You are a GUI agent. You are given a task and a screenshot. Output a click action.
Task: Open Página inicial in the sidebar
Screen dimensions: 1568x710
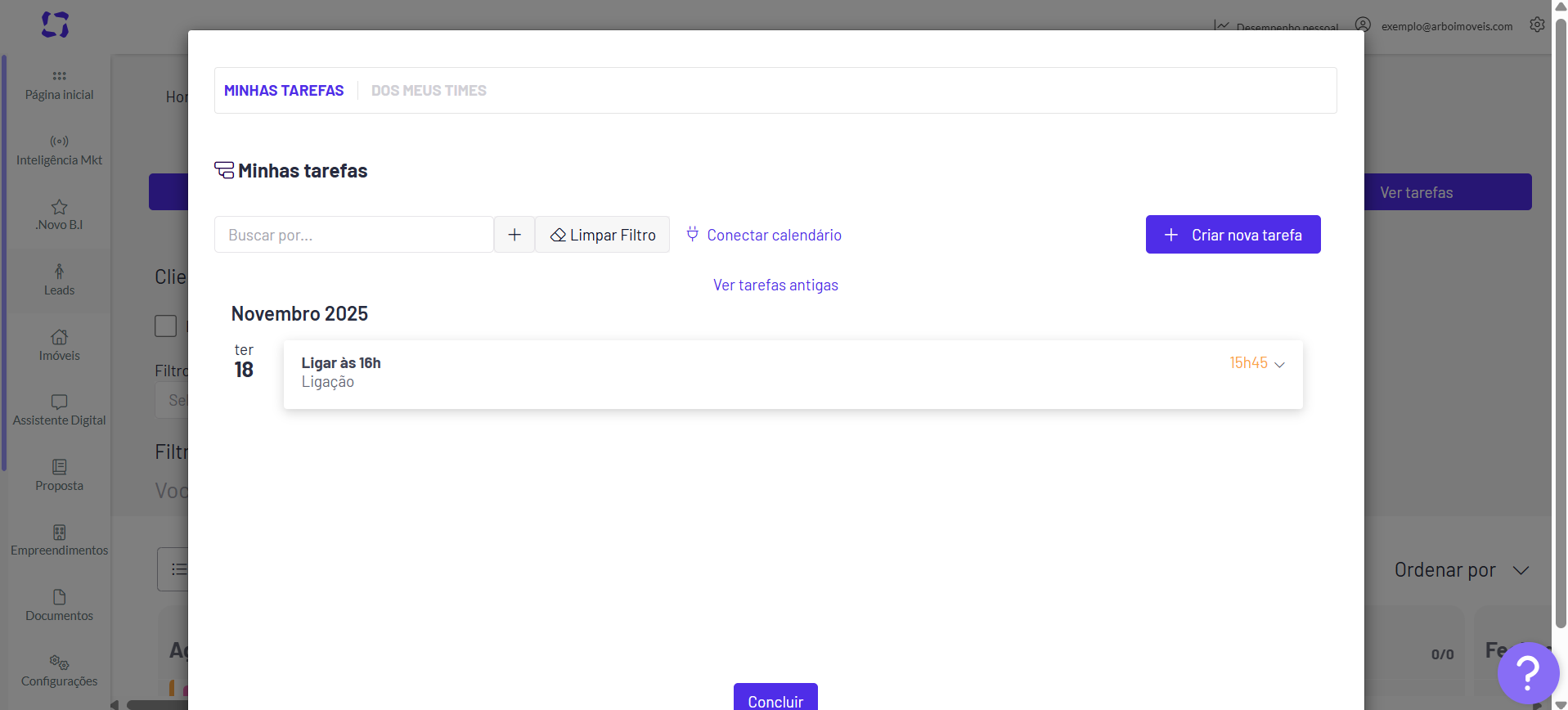(59, 85)
